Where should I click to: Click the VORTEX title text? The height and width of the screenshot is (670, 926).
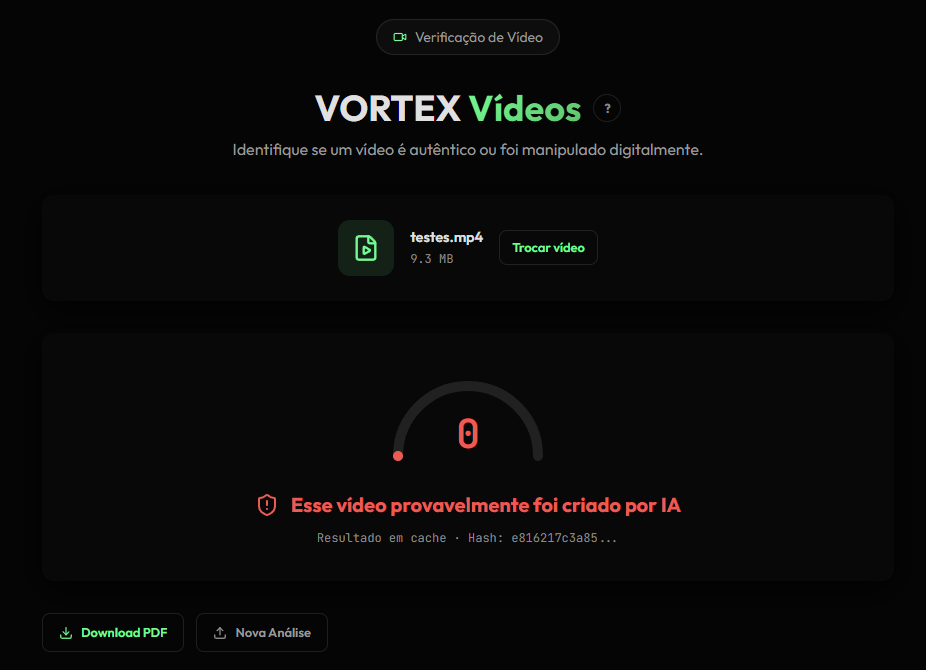tap(387, 109)
